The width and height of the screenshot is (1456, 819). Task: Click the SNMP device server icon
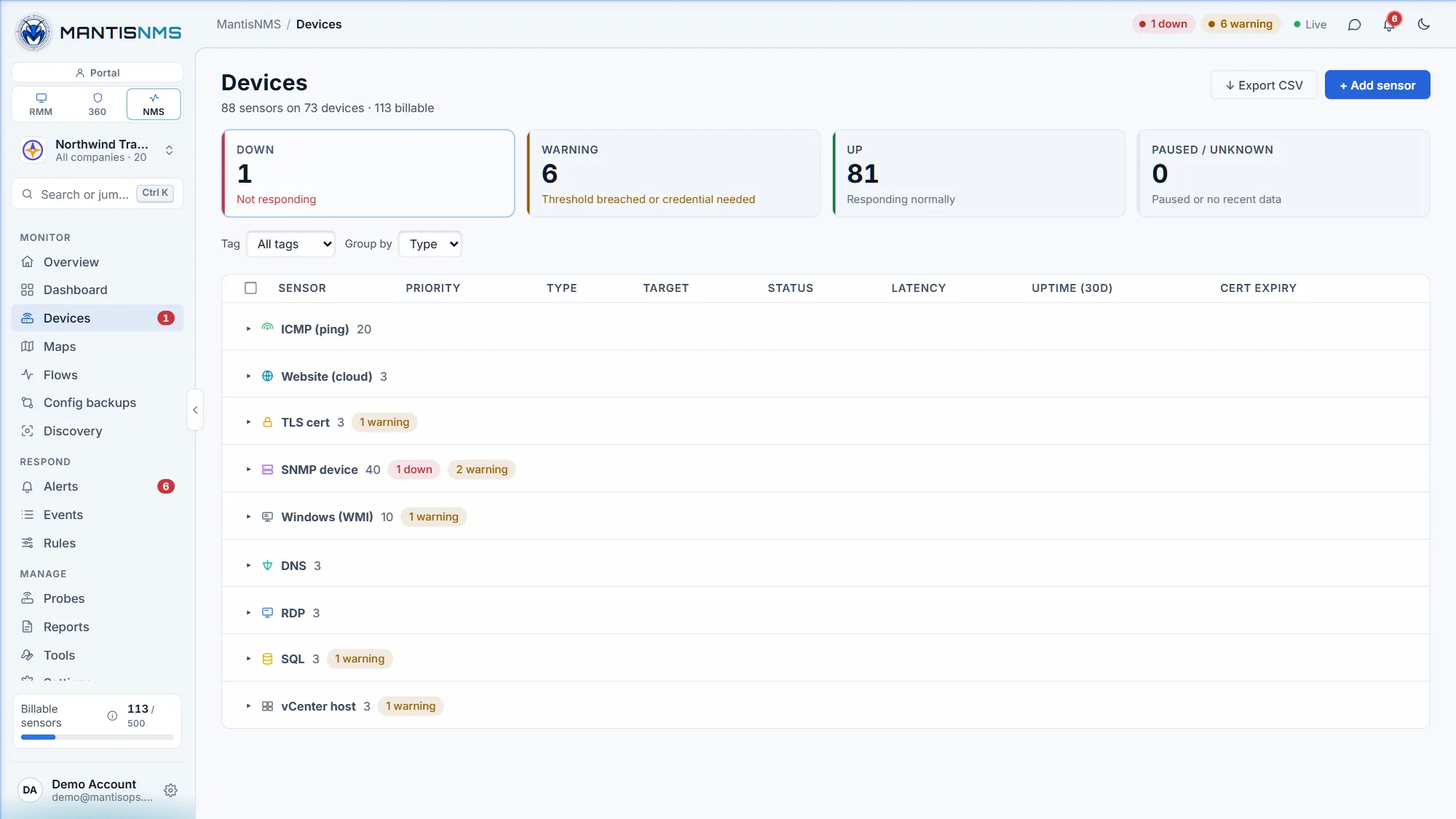click(267, 470)
